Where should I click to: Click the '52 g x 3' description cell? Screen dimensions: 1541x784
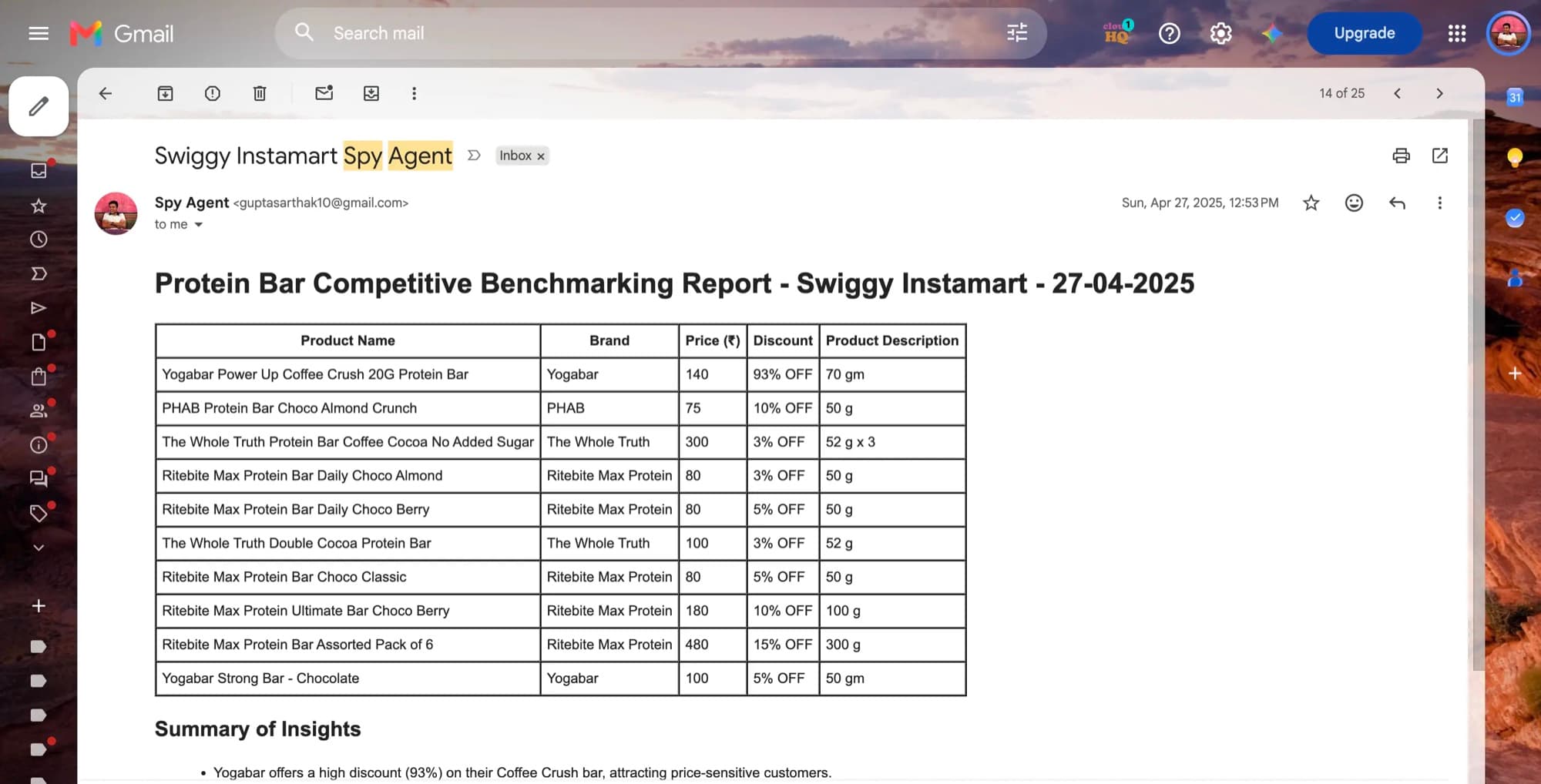(892, 442)
